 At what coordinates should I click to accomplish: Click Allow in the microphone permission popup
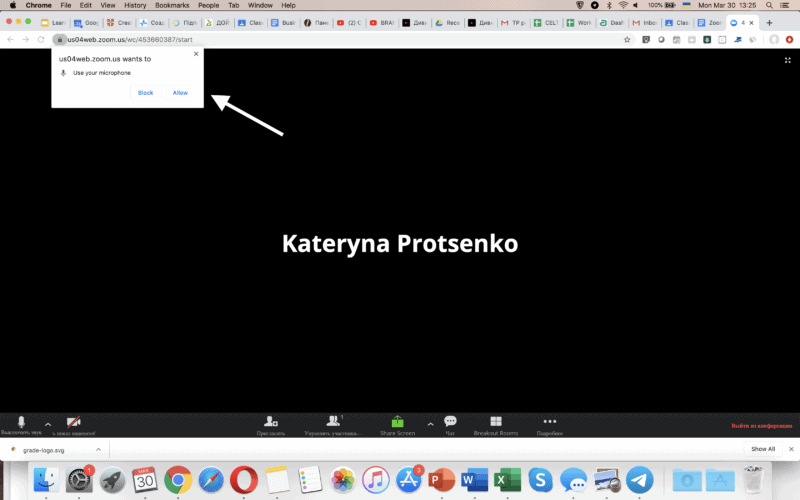coord(180,93)
